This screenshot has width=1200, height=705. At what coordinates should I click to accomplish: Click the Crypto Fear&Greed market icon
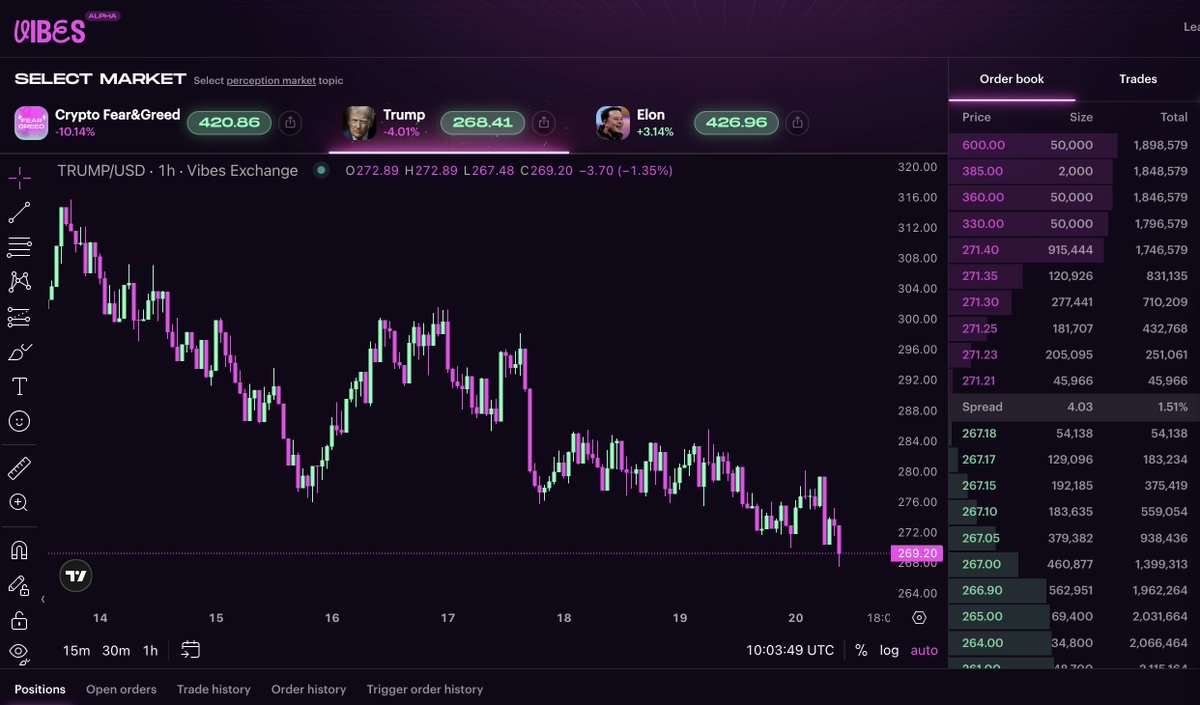coord(31,123)
